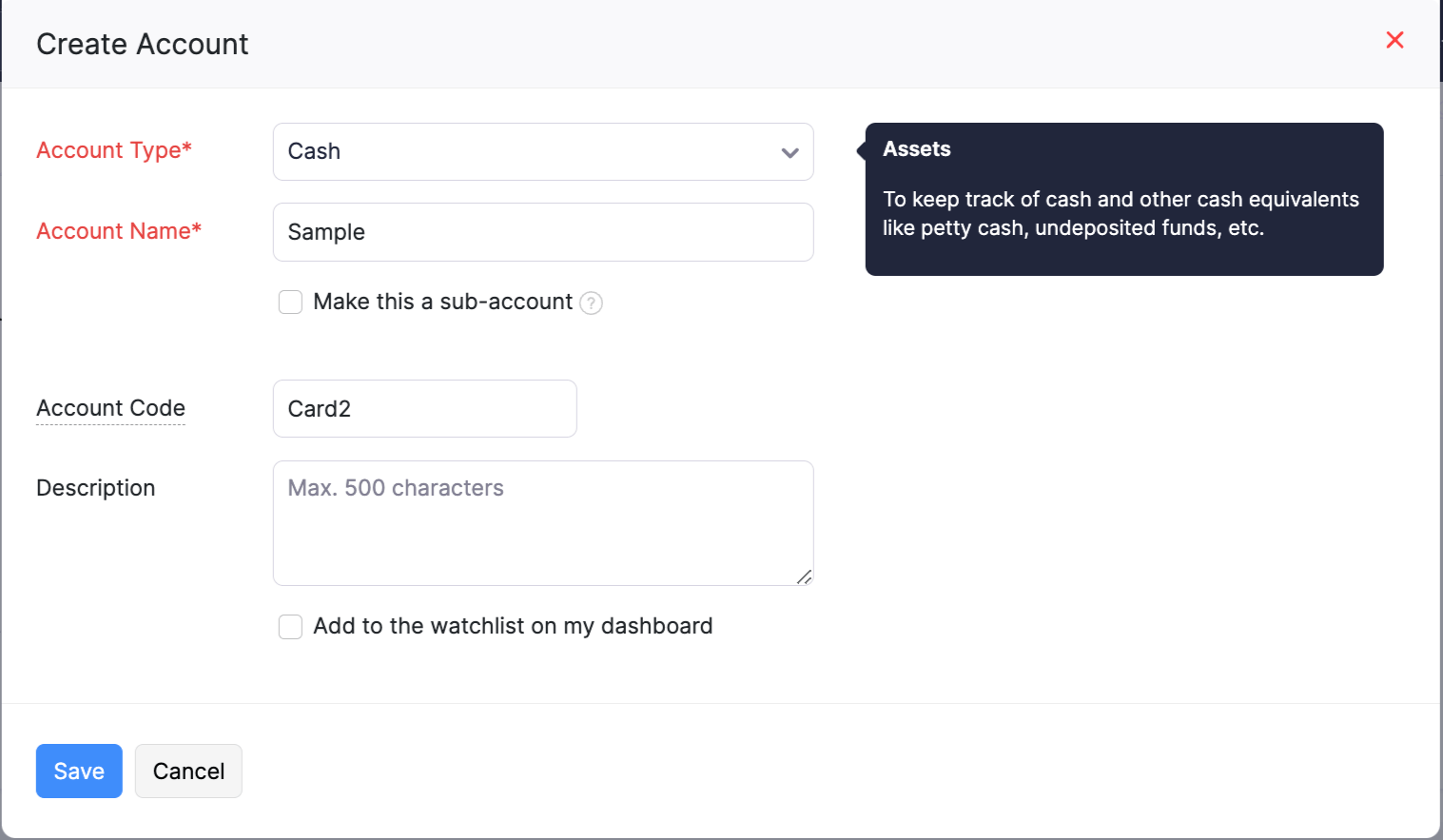
Task: Click the Assets heading in the dark tooltip
Action: 916,149
